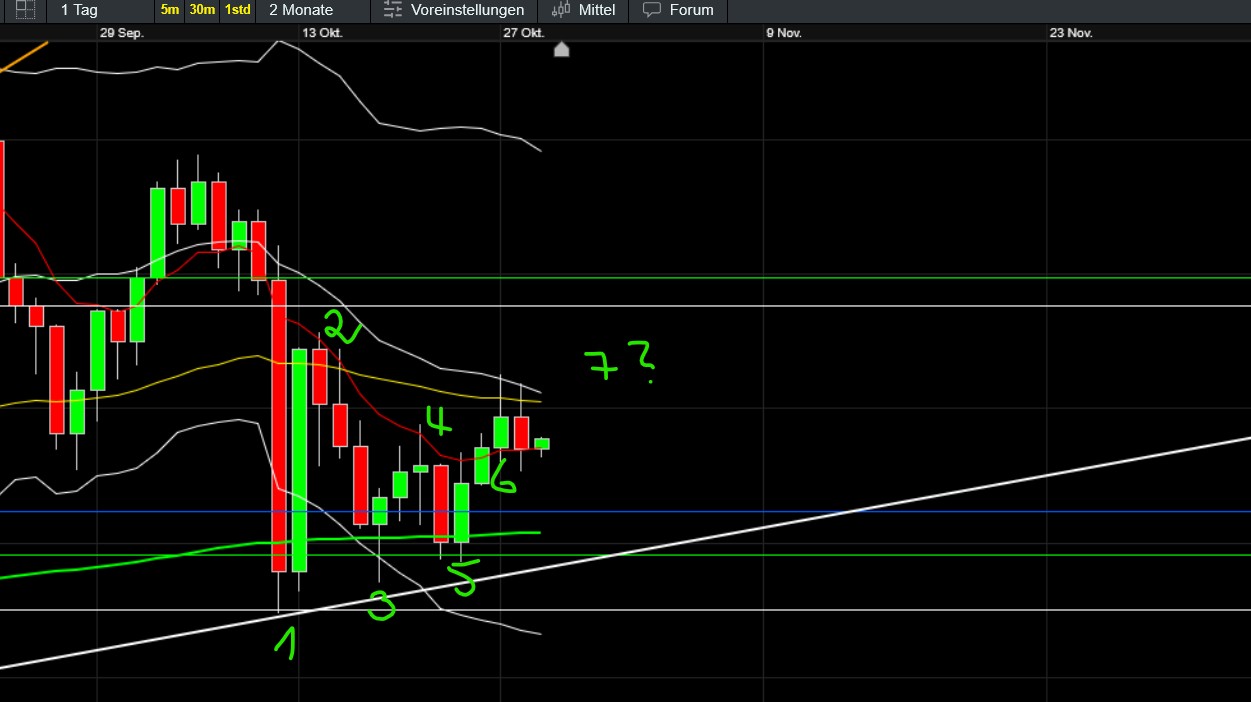This screenshot has width=1251, height=702.
Task: Click the sliders icon beside Voreinstellungen
Action: tap(394, 10)
